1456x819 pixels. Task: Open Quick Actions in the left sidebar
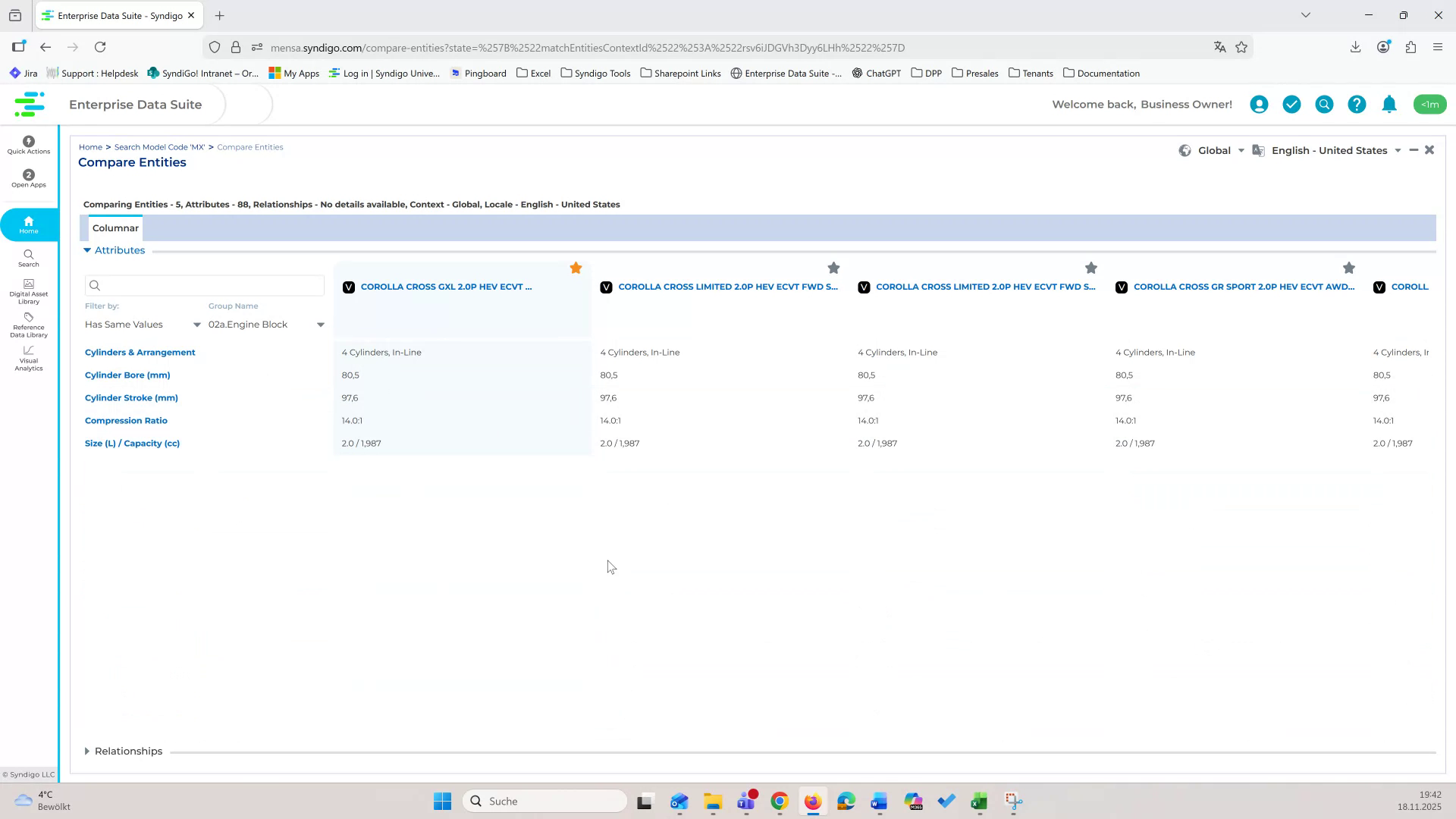28,145
